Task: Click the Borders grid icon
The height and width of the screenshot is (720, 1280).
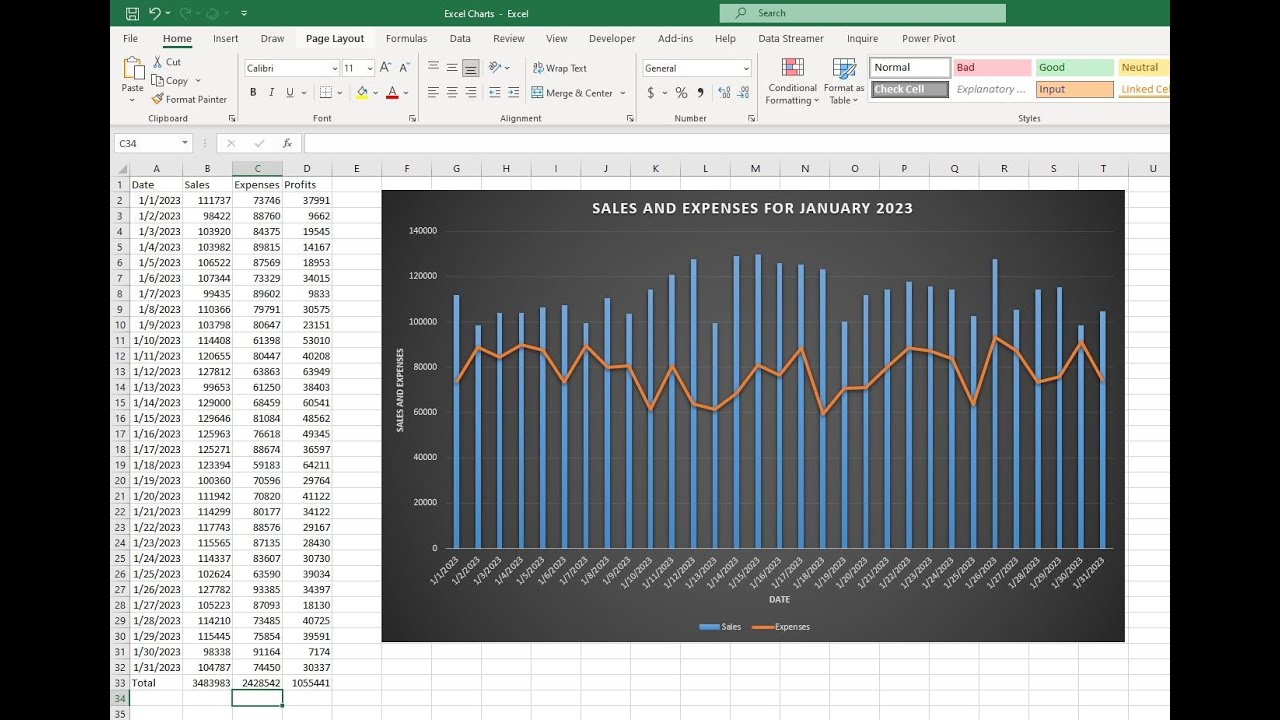Action: (326, 92)
